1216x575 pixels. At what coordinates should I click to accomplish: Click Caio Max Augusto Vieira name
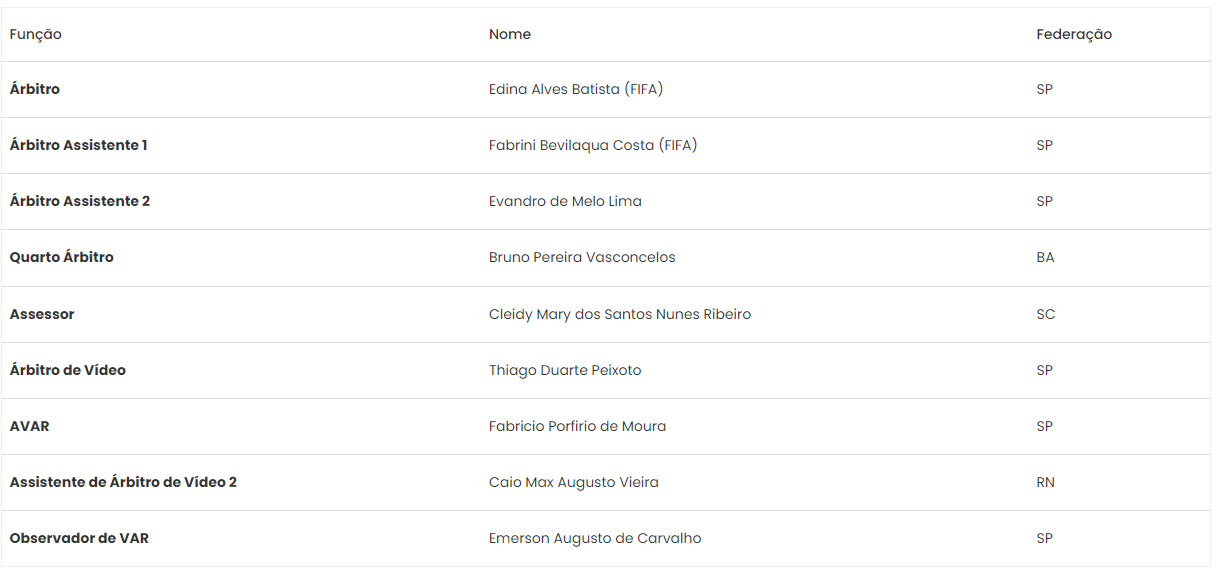574,482
